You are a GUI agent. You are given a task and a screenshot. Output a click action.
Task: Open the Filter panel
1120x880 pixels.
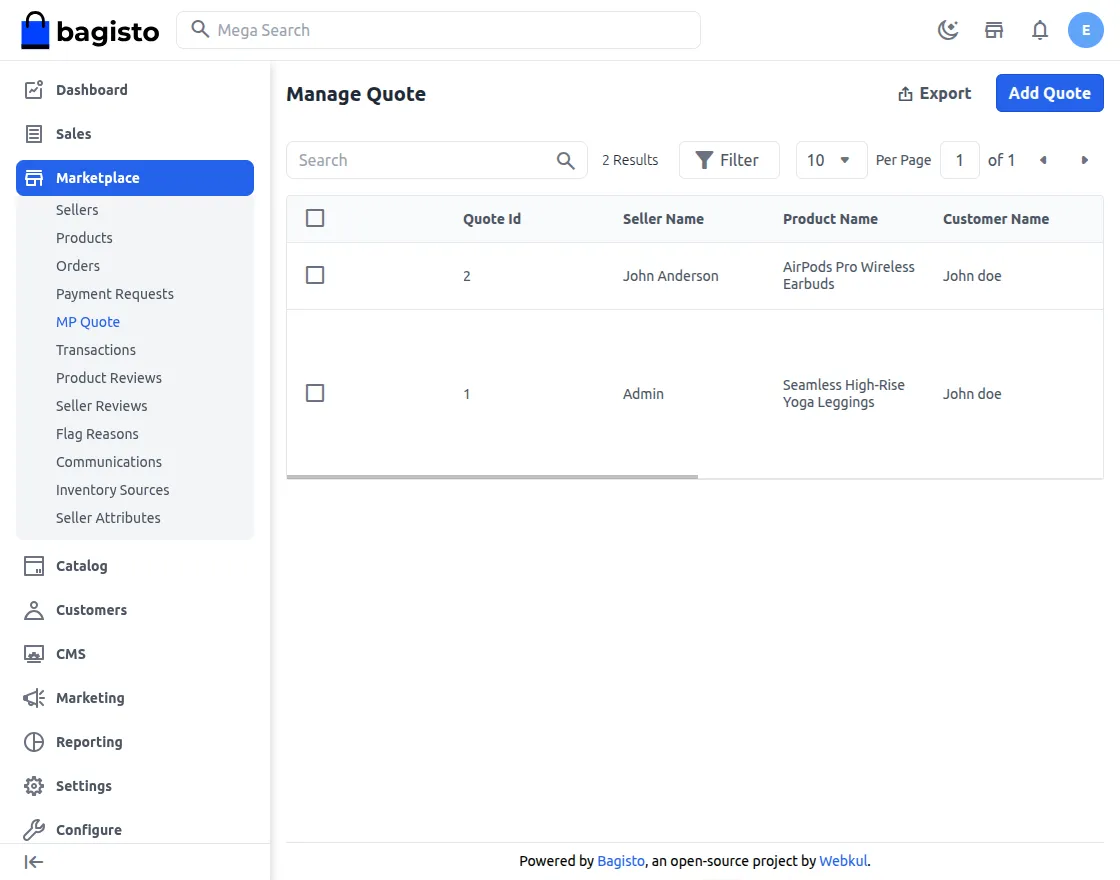729,160
